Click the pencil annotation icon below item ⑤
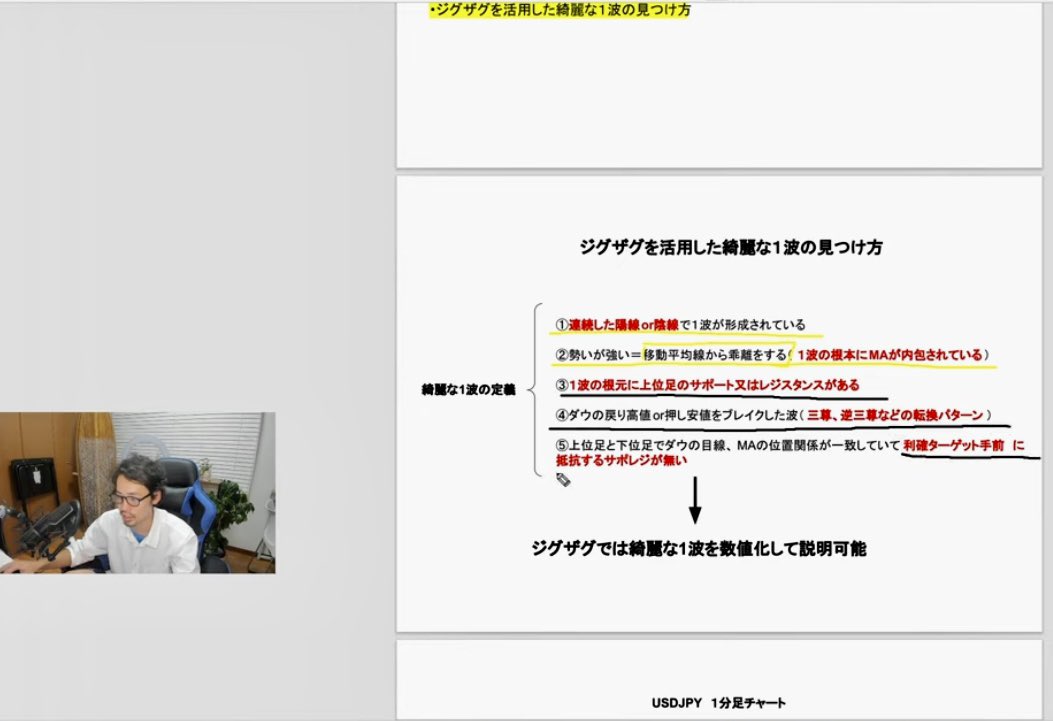 coord(563,479)
